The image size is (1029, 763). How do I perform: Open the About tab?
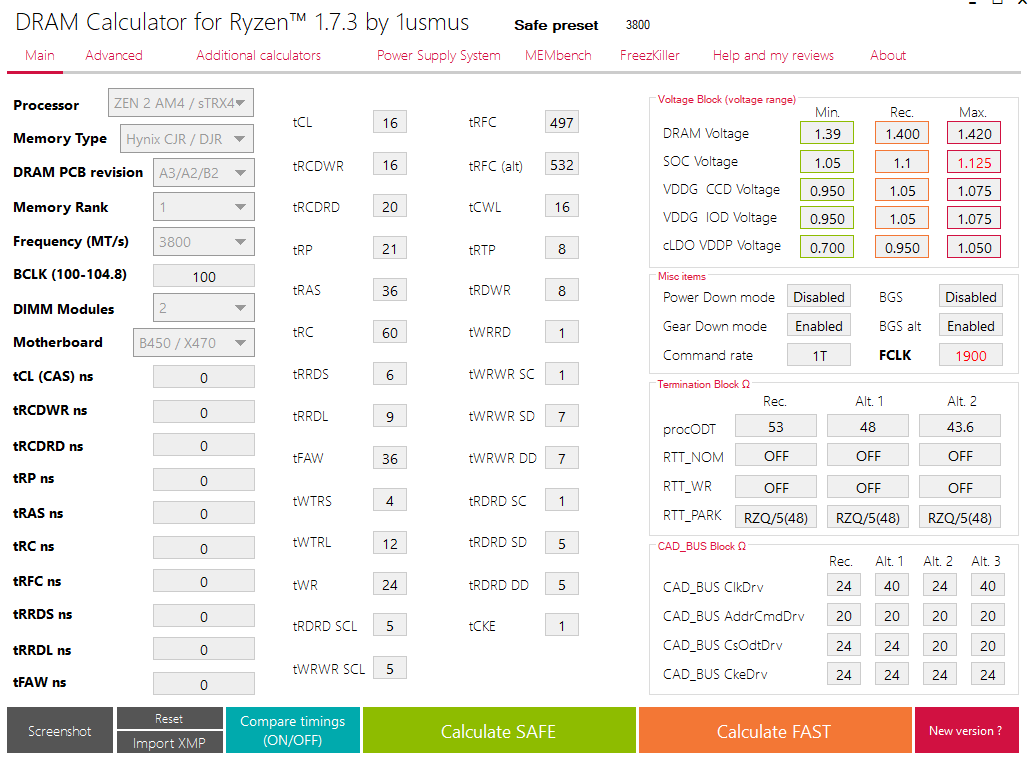click(888, 56)
